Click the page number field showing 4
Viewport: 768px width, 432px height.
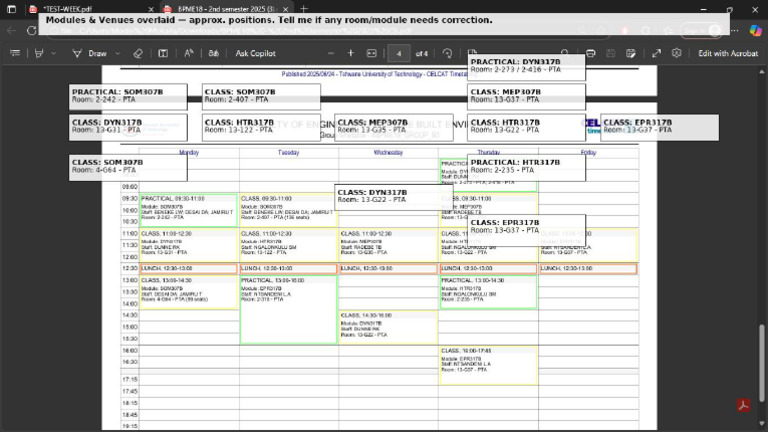pyautogui.click(x=399, y=53)
